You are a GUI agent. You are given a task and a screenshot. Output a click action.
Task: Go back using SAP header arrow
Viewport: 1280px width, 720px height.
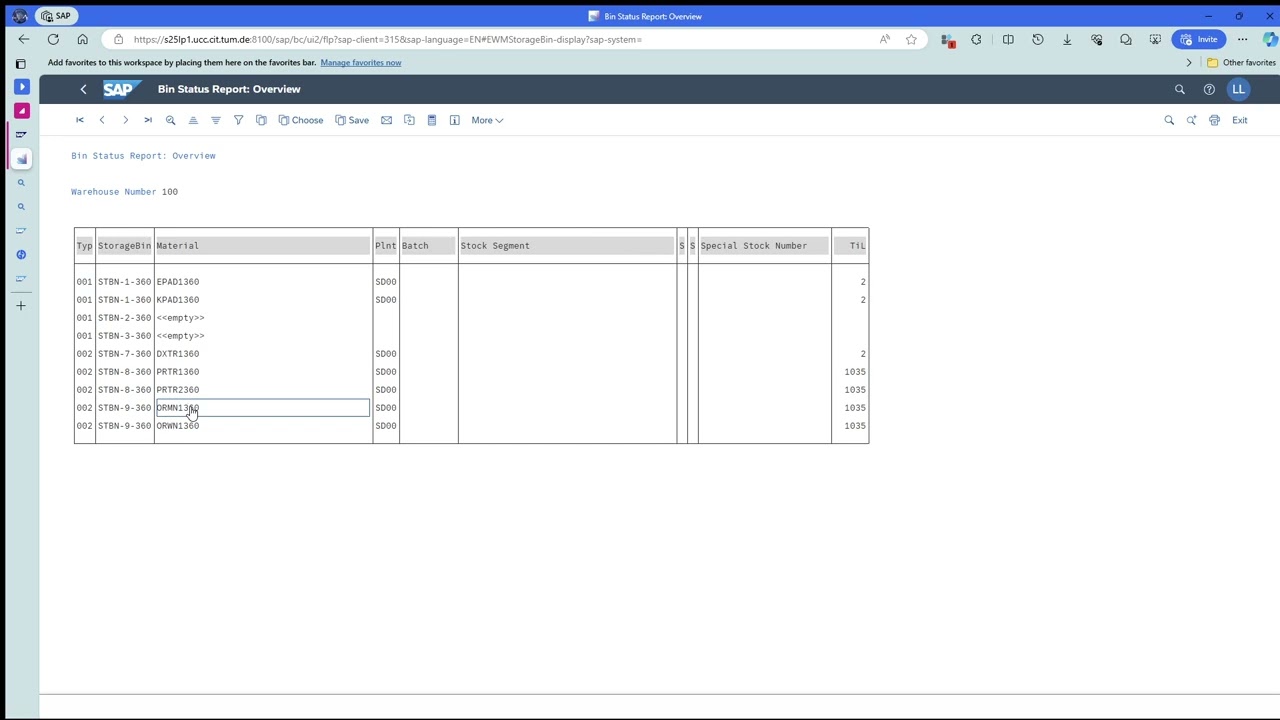point(83,89)
